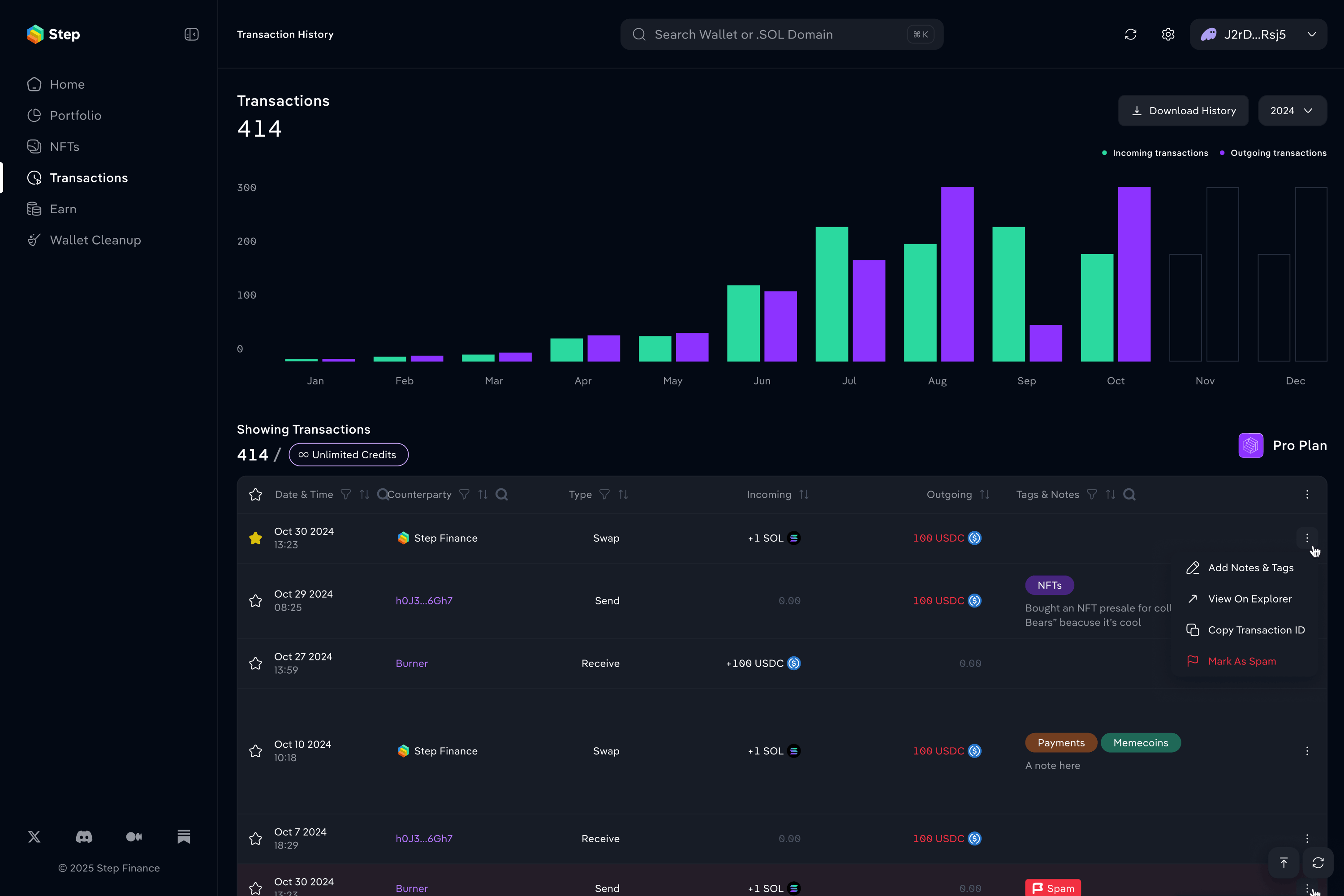Toggle Incoming transactions legend series
This screenshot has width=1344, height=896.
pos(1155,153)
